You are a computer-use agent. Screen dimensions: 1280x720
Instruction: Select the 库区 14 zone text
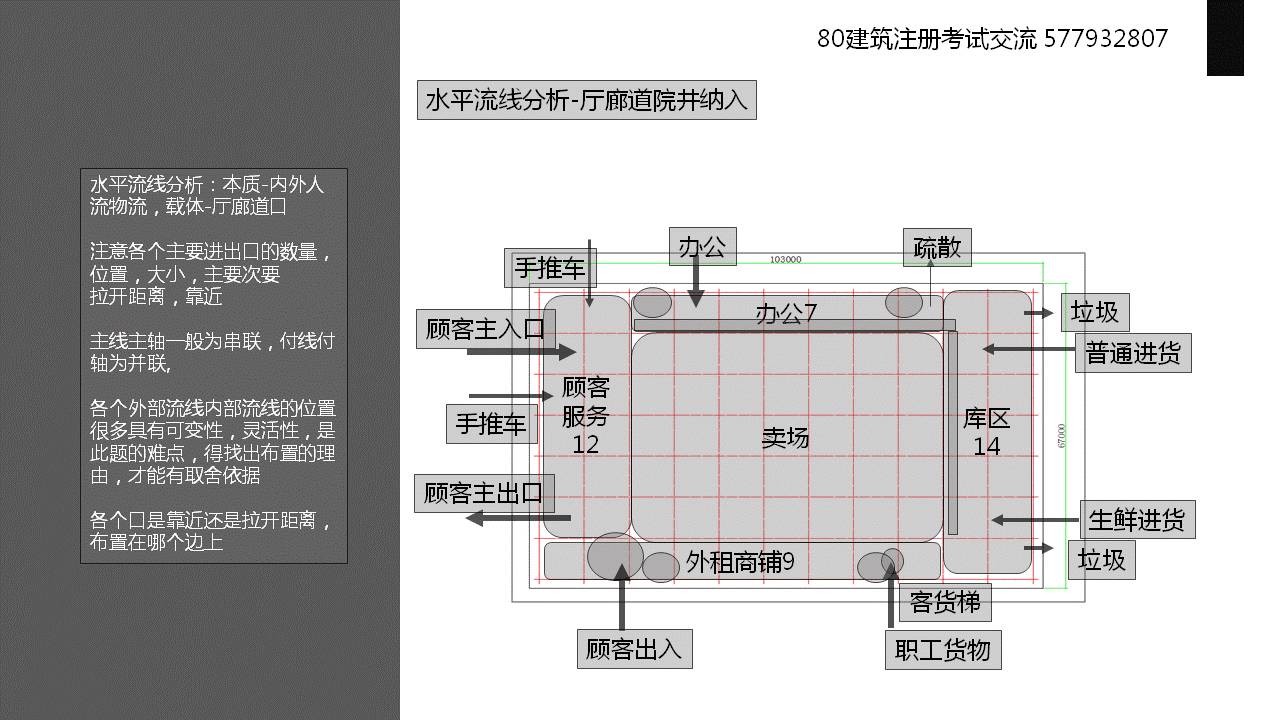coord(986,432)
